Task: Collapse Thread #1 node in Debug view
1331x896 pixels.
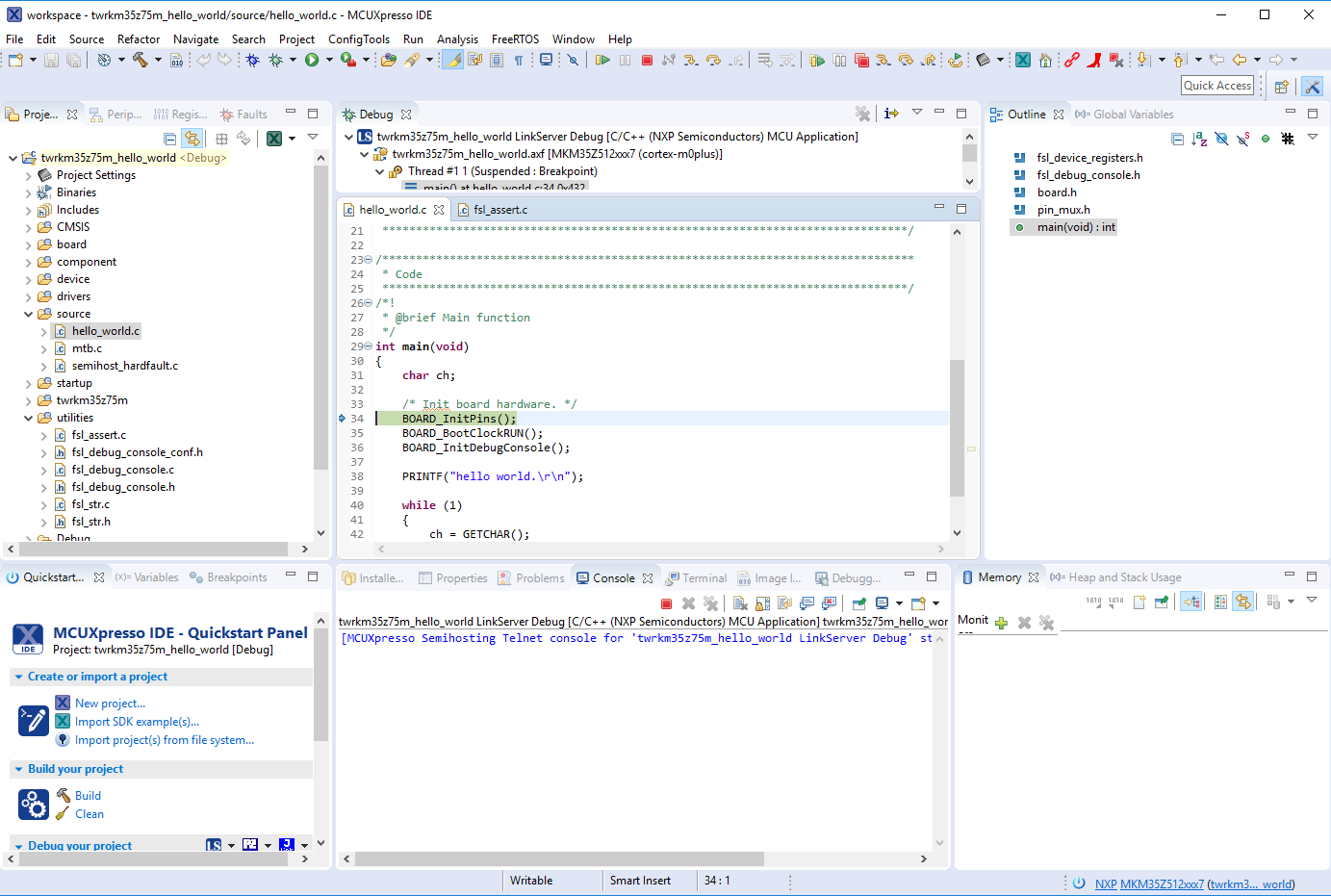Action: [x=380, y=171]
